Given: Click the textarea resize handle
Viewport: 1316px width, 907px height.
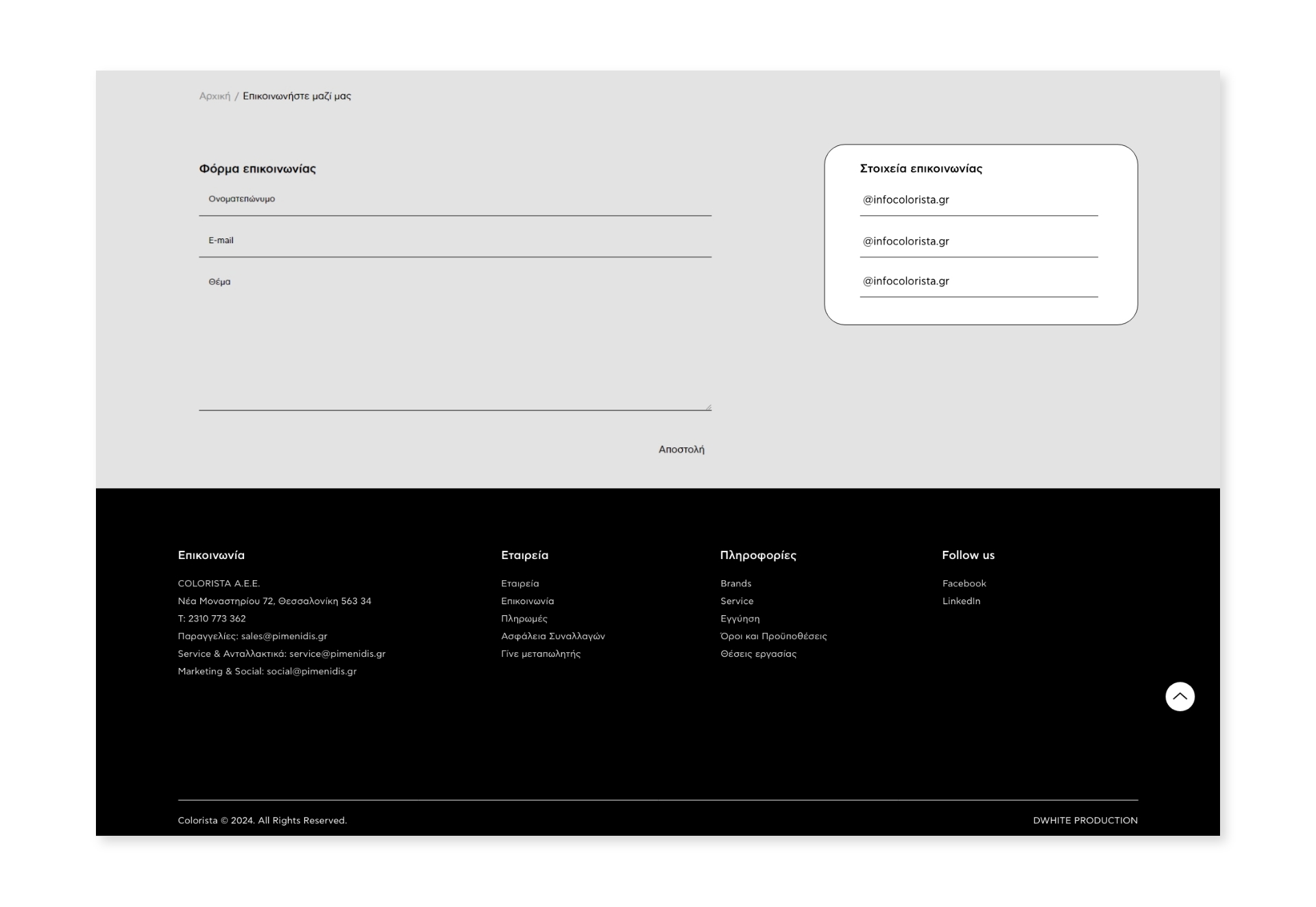Looking at the screenshot, I should click(x=708, y=405).
